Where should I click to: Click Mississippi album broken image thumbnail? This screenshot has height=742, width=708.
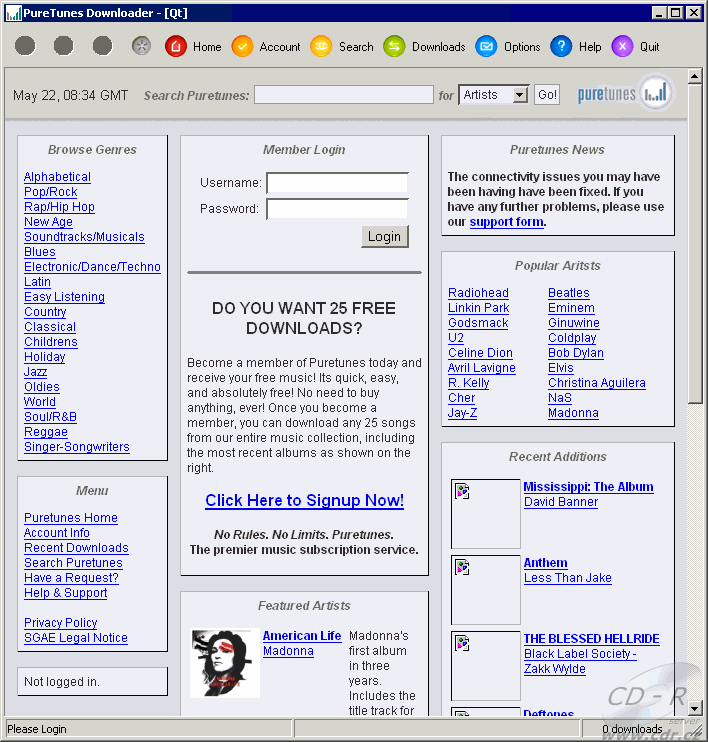click(486, 513)
